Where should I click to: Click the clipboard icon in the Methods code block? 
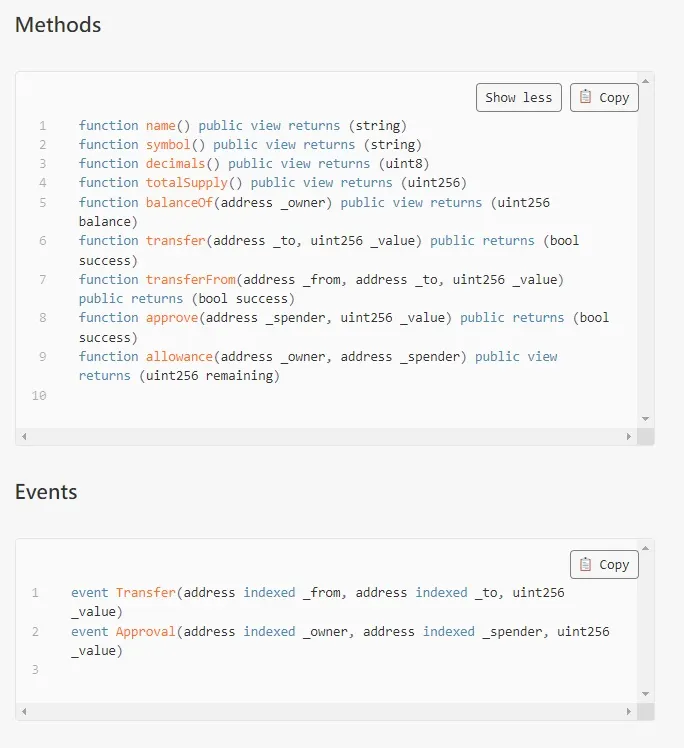(586, 97)
